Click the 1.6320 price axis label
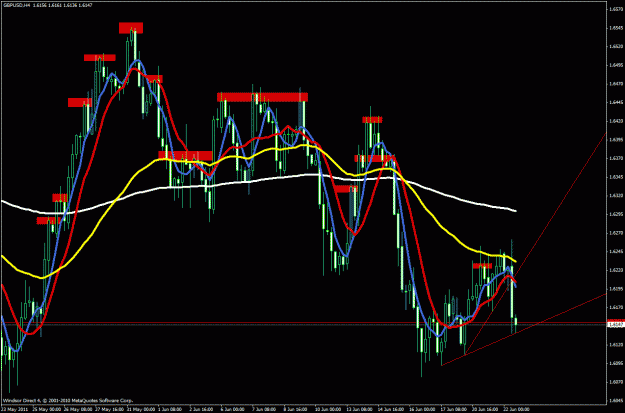Viewport: 625px width, 413px height. pos(615,195)
